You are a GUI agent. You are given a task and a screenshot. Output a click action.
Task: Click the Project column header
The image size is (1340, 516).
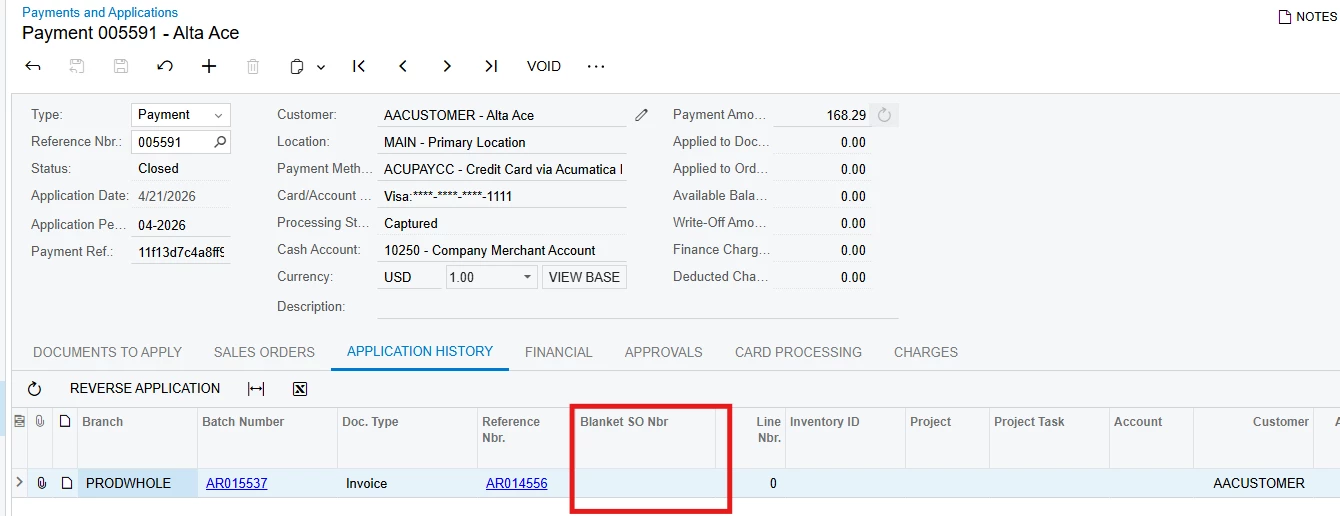(x=948, y=438)
